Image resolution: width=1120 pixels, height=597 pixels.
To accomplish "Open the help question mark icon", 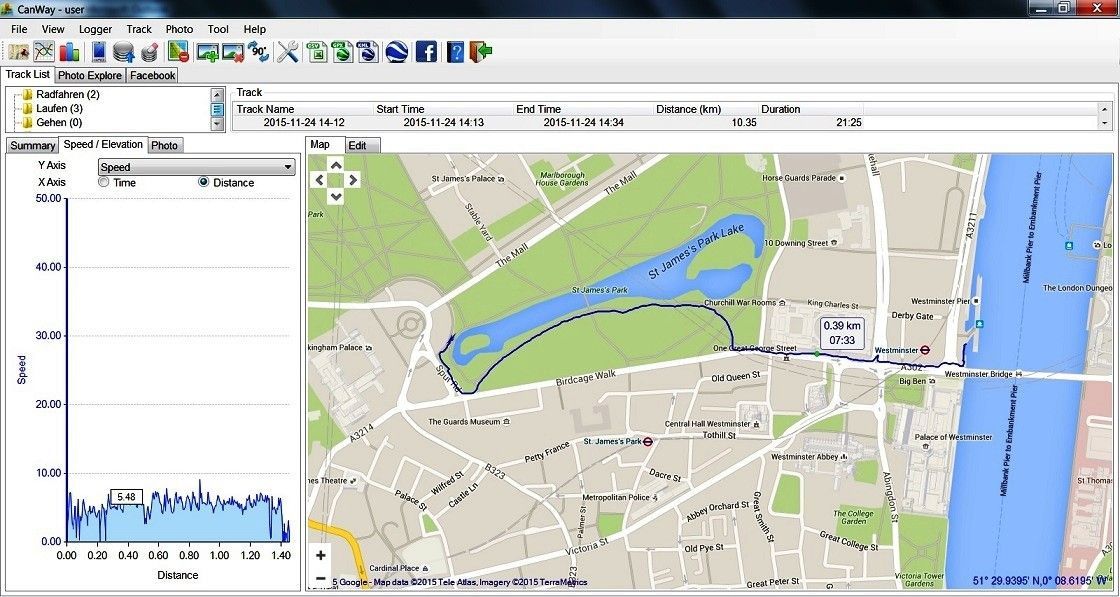I will point(456,52).
